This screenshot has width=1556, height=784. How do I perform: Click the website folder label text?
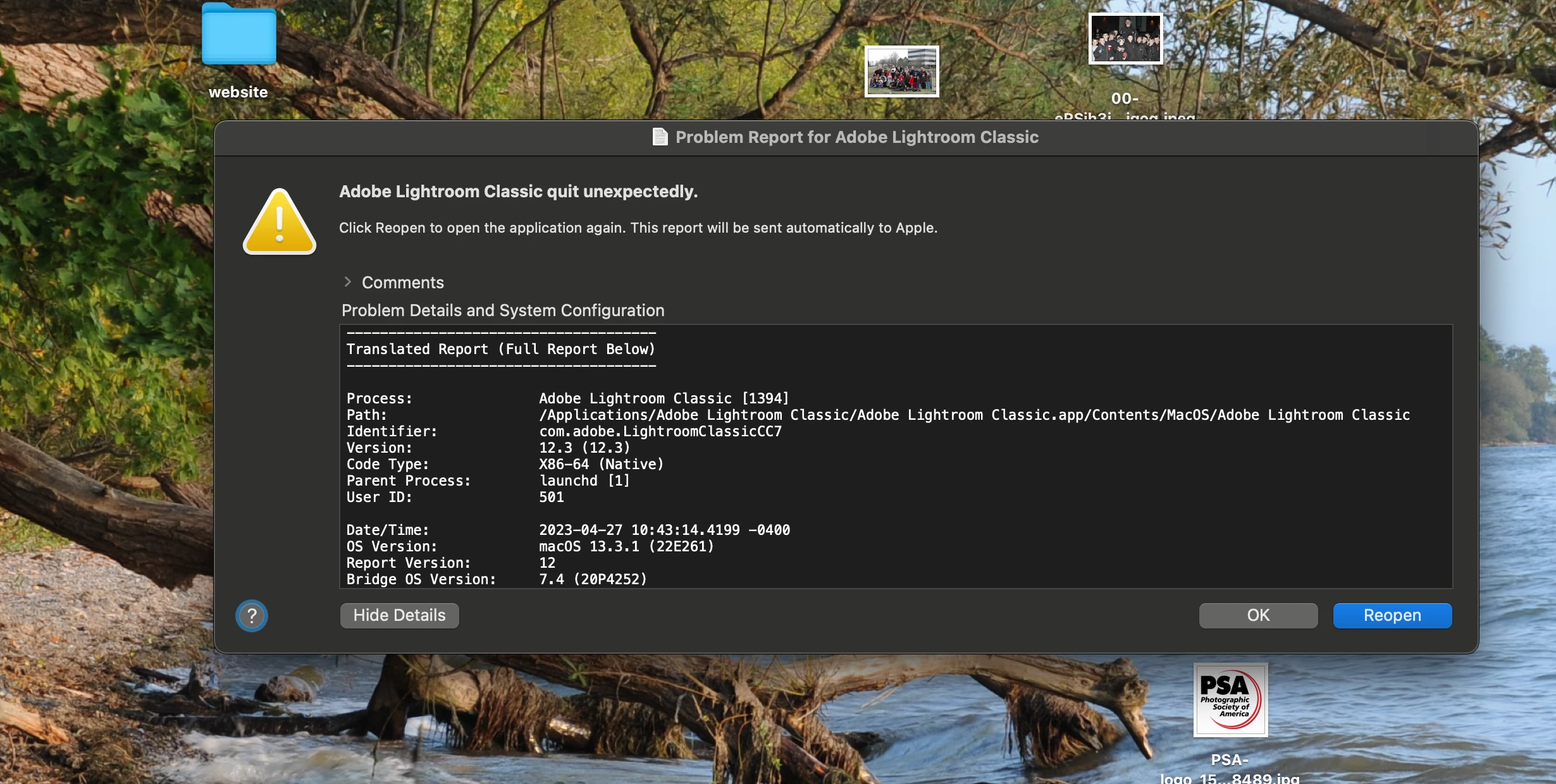click(238, 92)
